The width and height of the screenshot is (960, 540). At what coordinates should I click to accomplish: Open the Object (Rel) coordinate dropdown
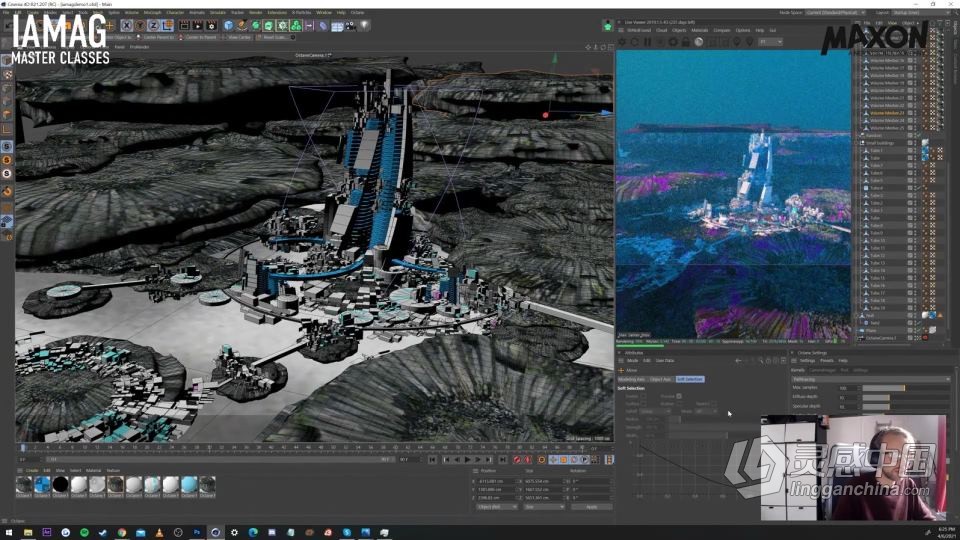pyautogui.click(x=497, y=507)
